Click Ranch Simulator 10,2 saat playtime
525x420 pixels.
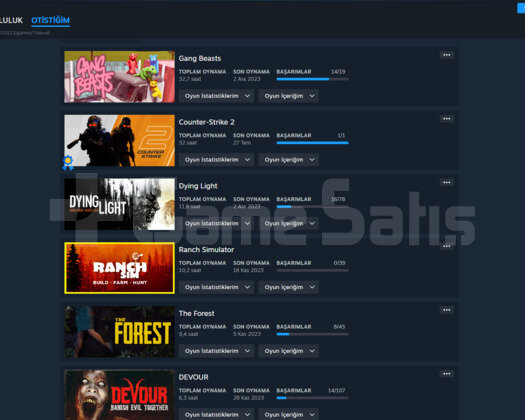point(190,270)
